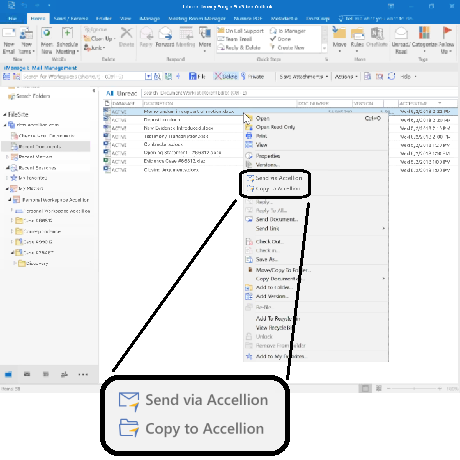Click the Done quick step
Screen dimensions: 460x460
point(281,39)
